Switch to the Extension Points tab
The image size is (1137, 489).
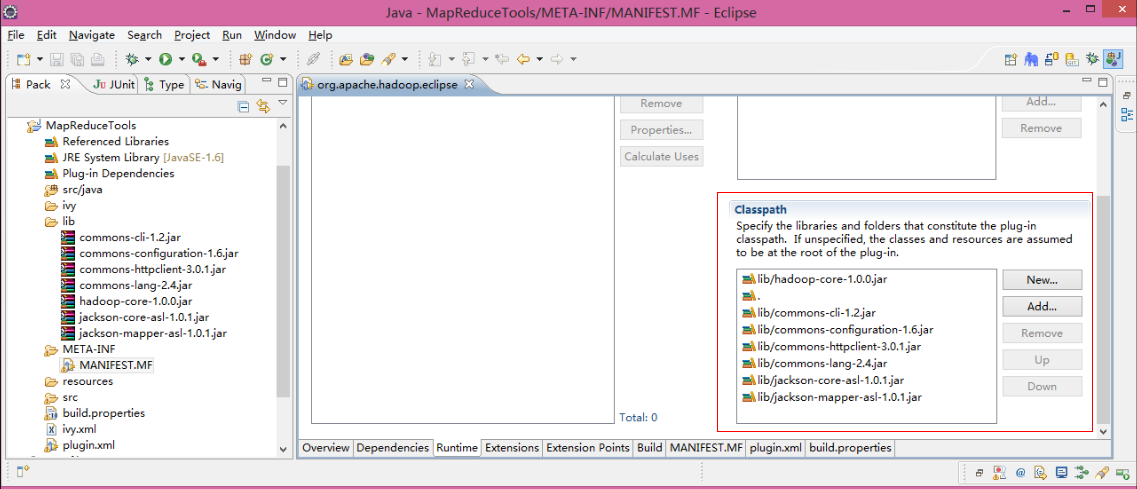pyautogui.click(x=587, y=448)
